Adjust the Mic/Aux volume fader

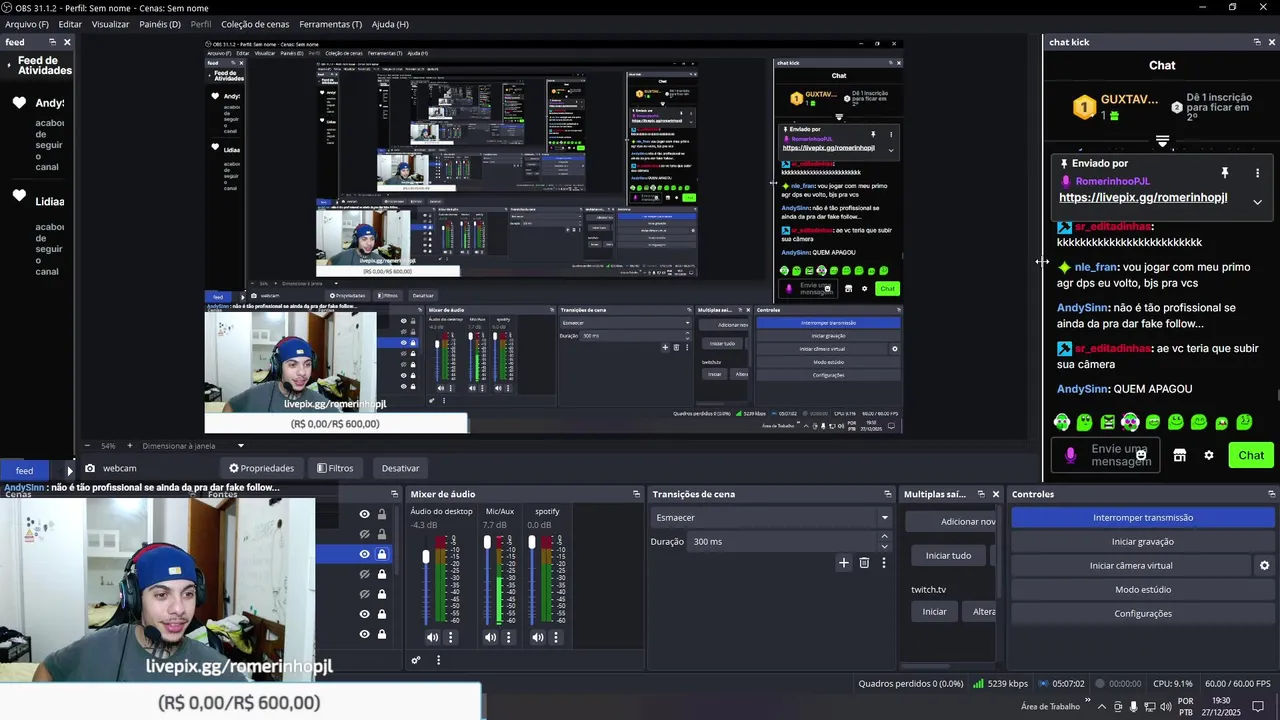tap(487, 543)
